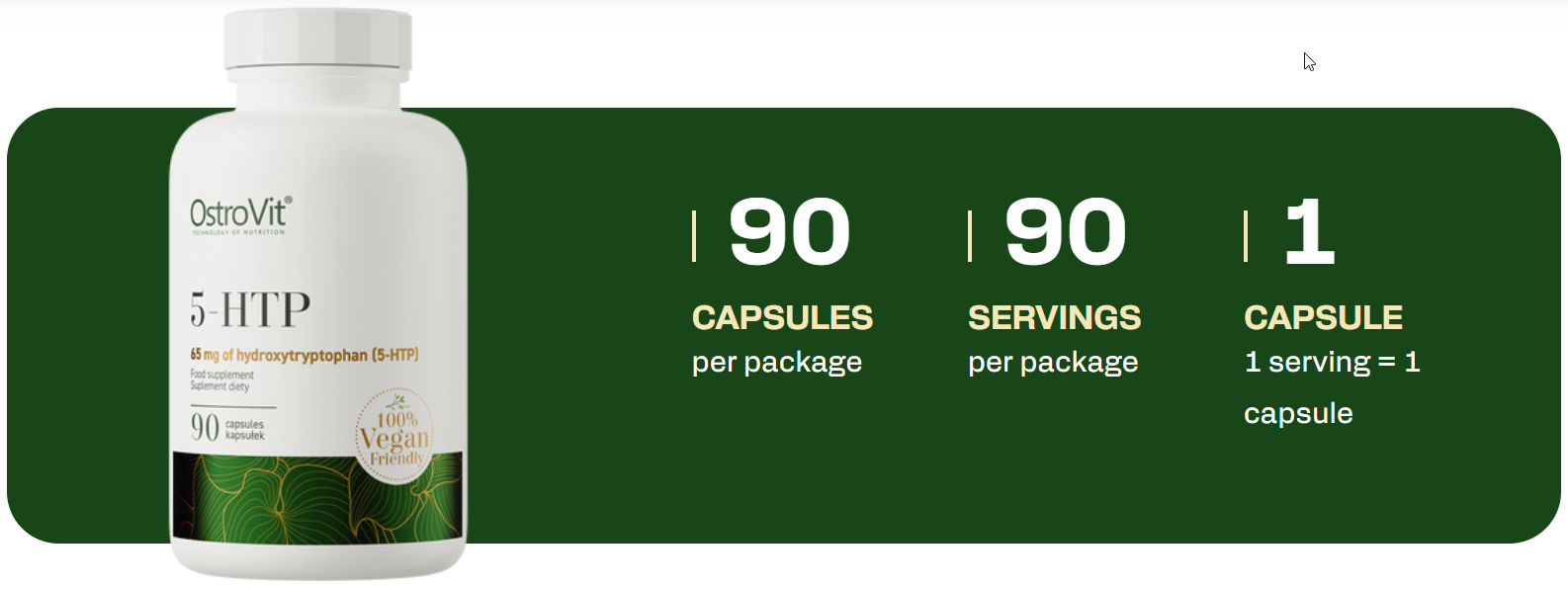Click the large number 1
Image resolution: width=1568 pixels, height=590 pixels.
pos(1309,232)
